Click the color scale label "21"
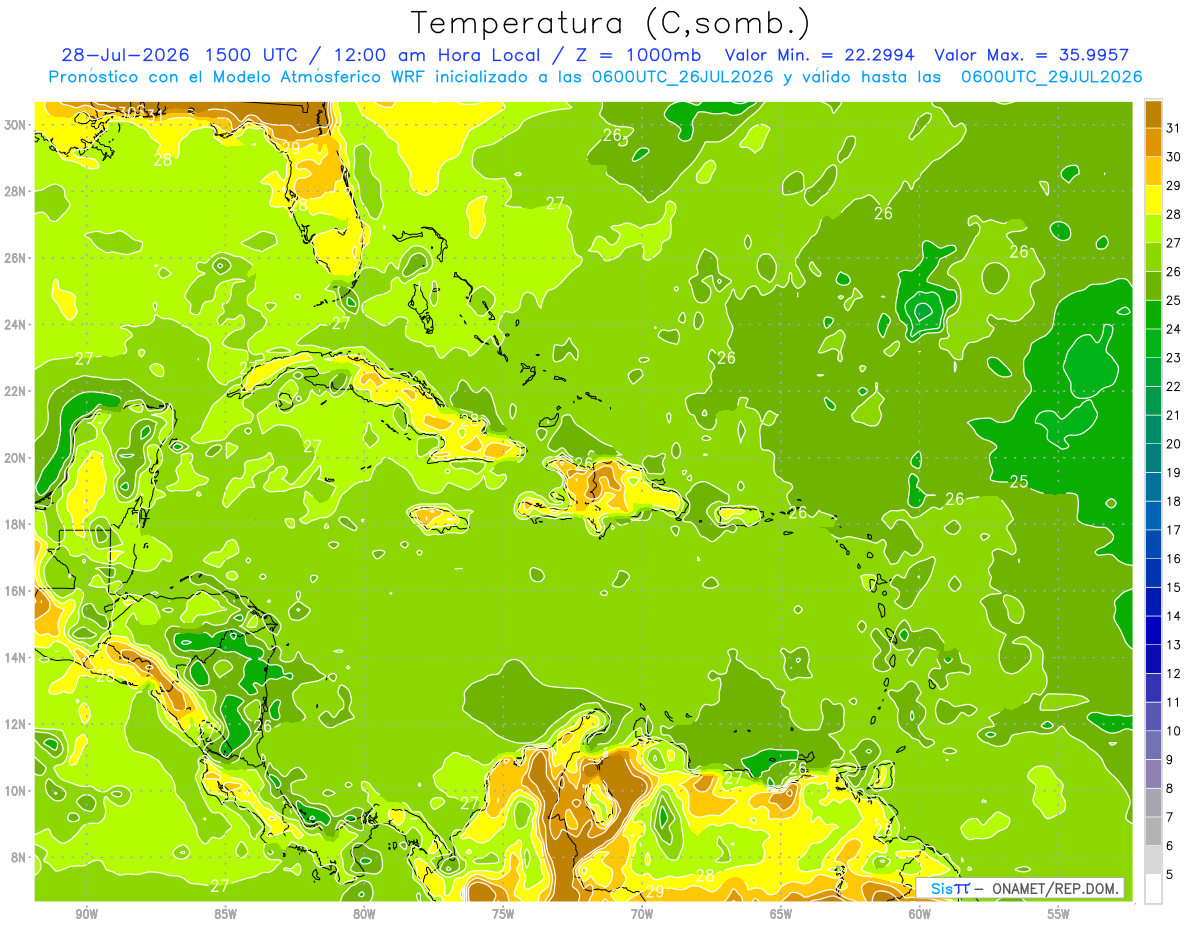 tap(1174, 415)
